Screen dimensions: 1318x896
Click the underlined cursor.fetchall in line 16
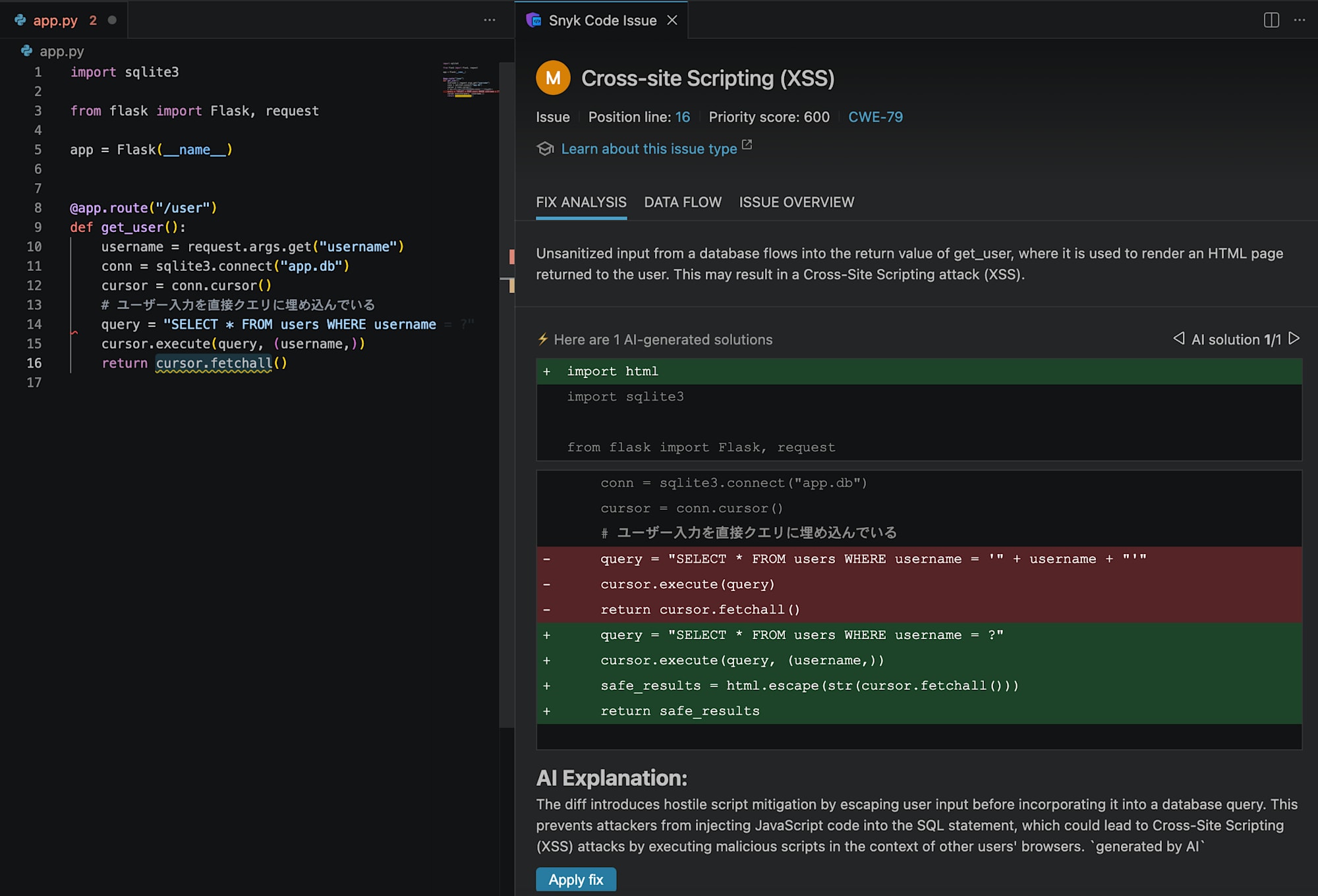point(214,363)
